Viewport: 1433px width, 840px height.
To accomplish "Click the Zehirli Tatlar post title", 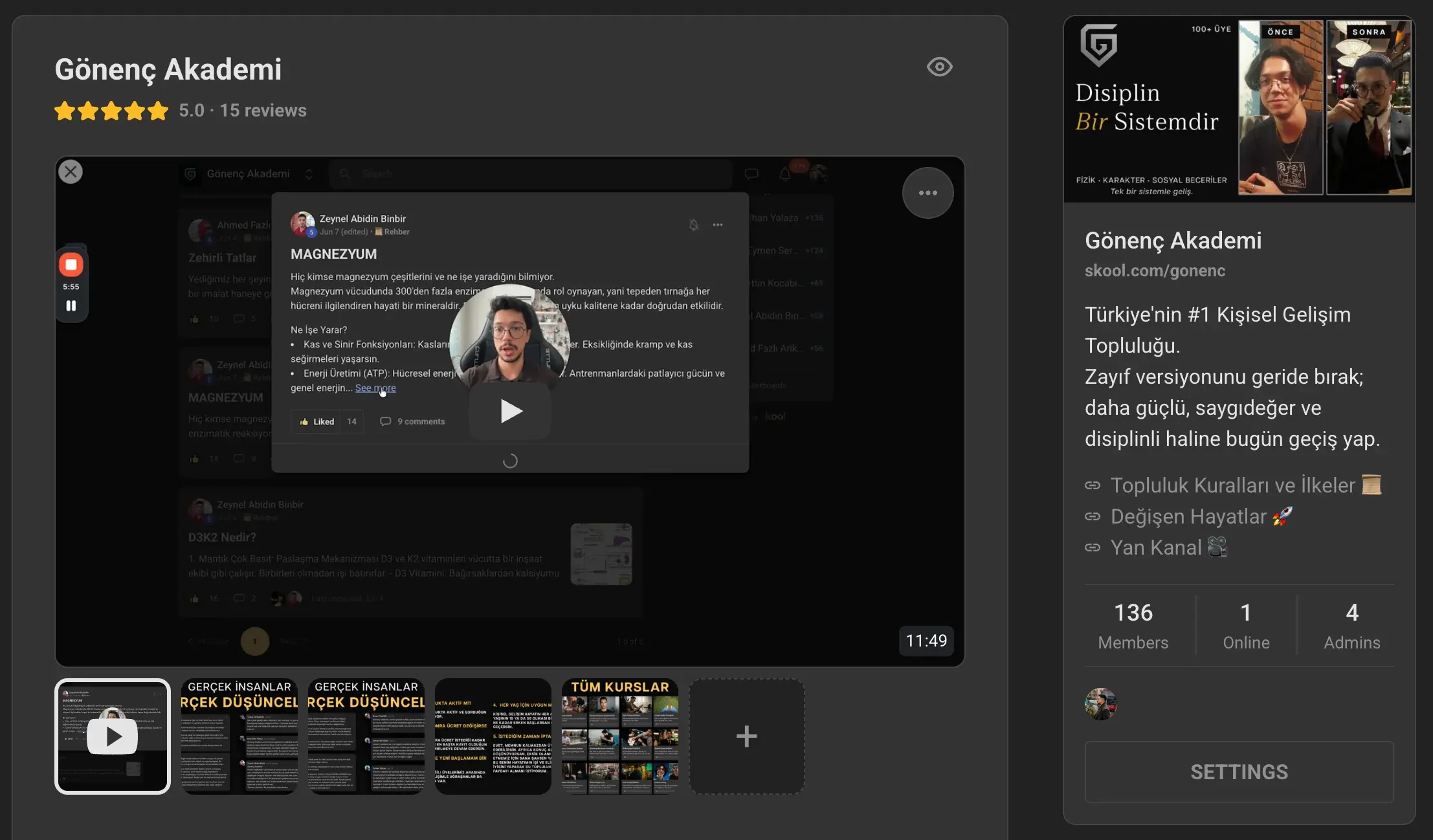I will click(x=222, y=258).
